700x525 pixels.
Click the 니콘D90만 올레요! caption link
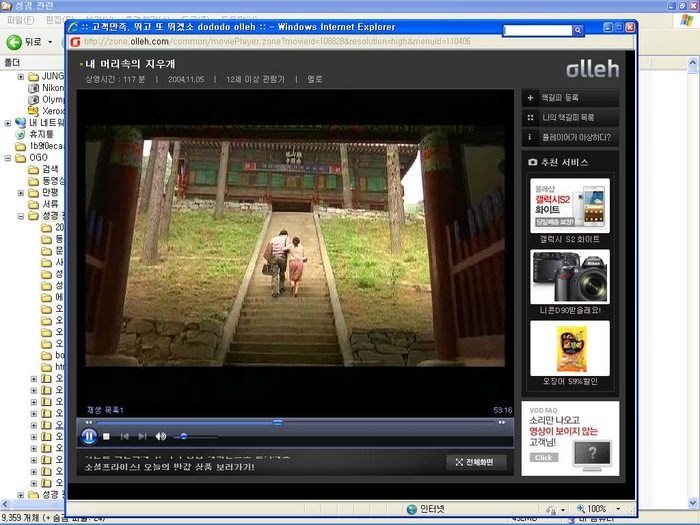(570, 310)
